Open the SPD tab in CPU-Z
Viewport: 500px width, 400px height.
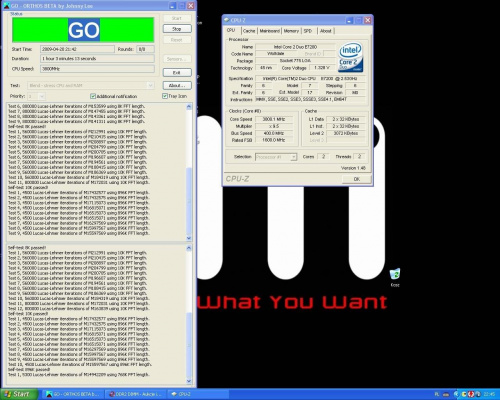308,31
